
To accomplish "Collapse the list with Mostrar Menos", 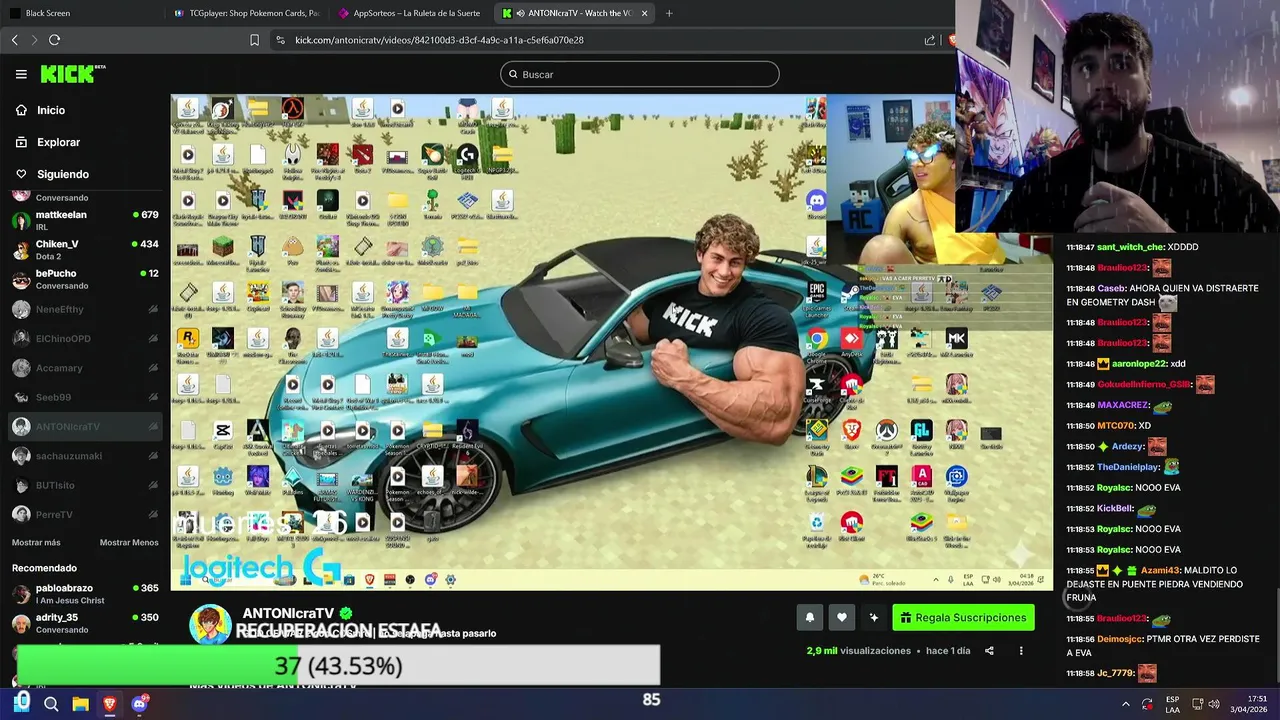I will (x=129, y=542).
